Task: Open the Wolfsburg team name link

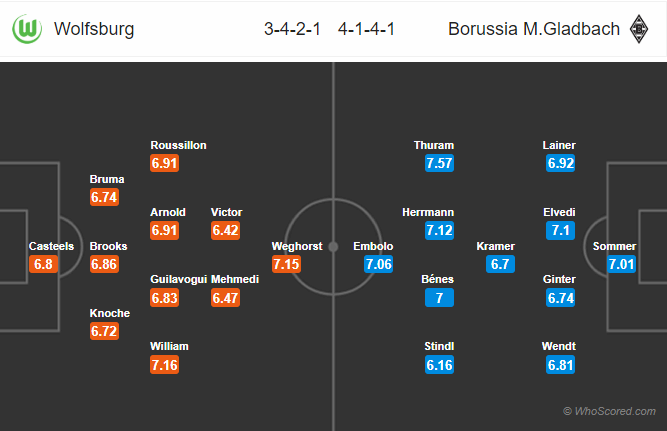Action: pos(94,29)
